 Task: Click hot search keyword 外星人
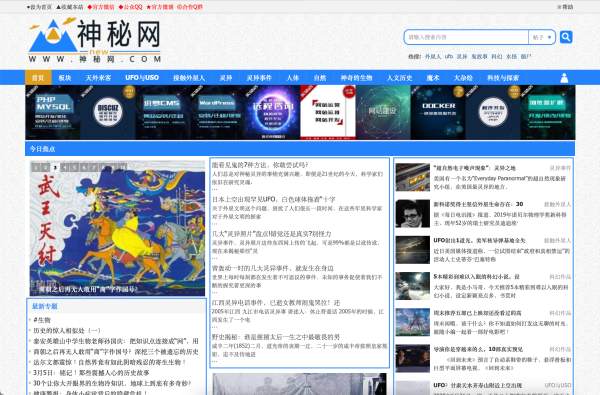click(x=433, y=56)
